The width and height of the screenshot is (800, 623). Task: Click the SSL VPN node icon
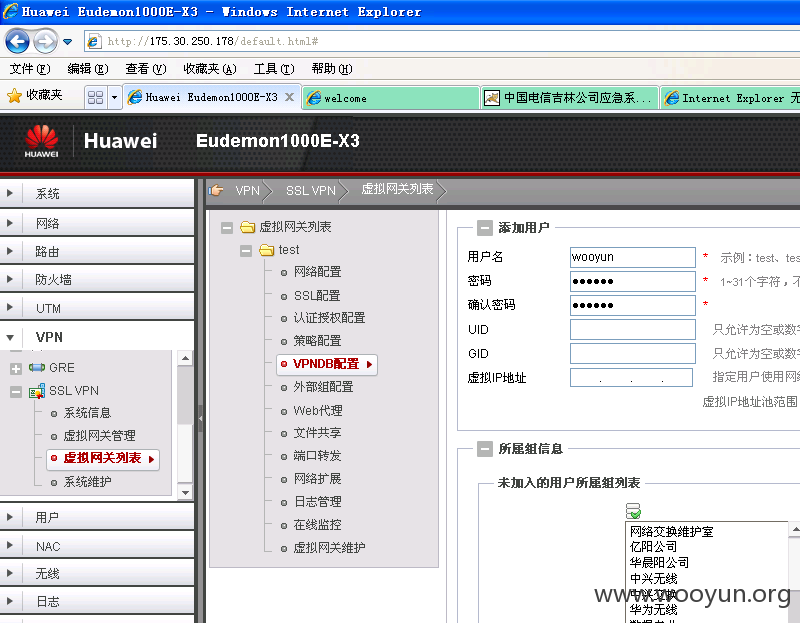coord(37,391)
